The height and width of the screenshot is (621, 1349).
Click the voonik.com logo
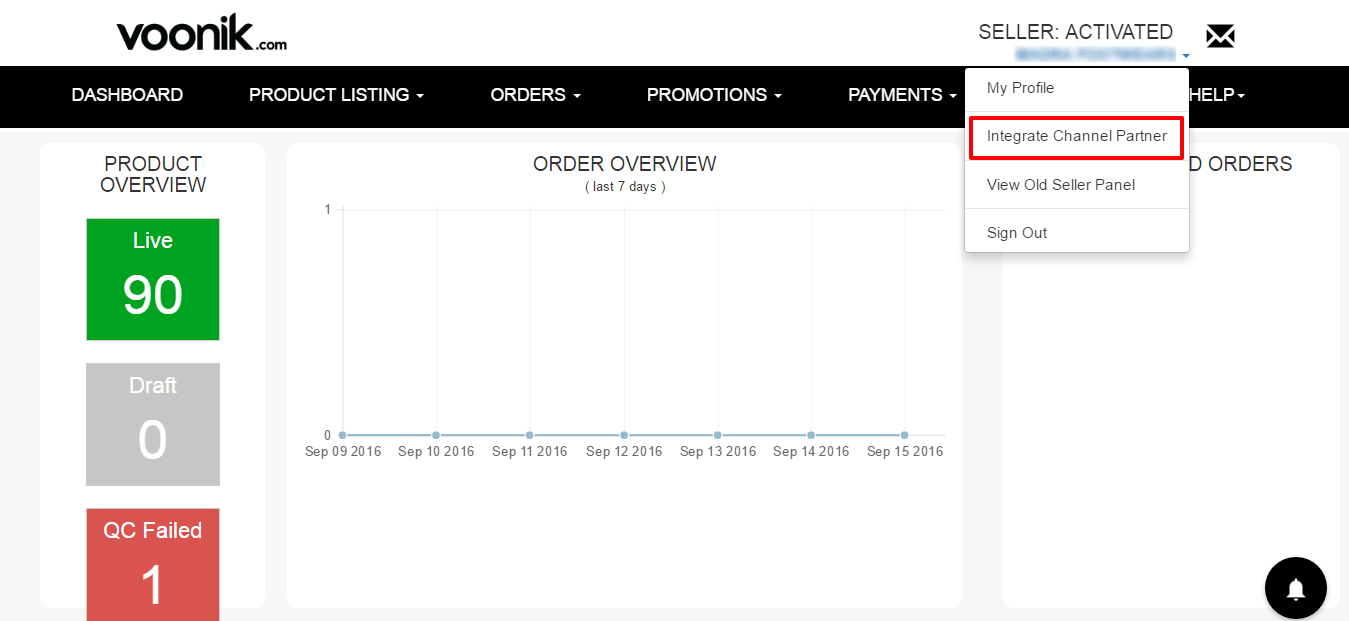click(202, 35)
